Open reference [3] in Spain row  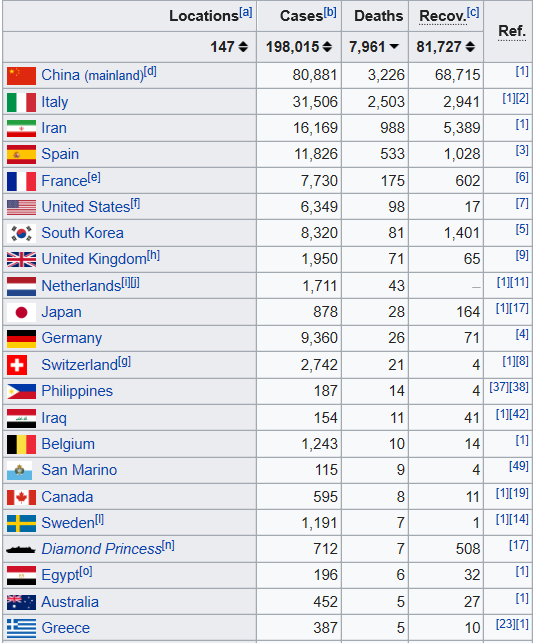(522, 150)
